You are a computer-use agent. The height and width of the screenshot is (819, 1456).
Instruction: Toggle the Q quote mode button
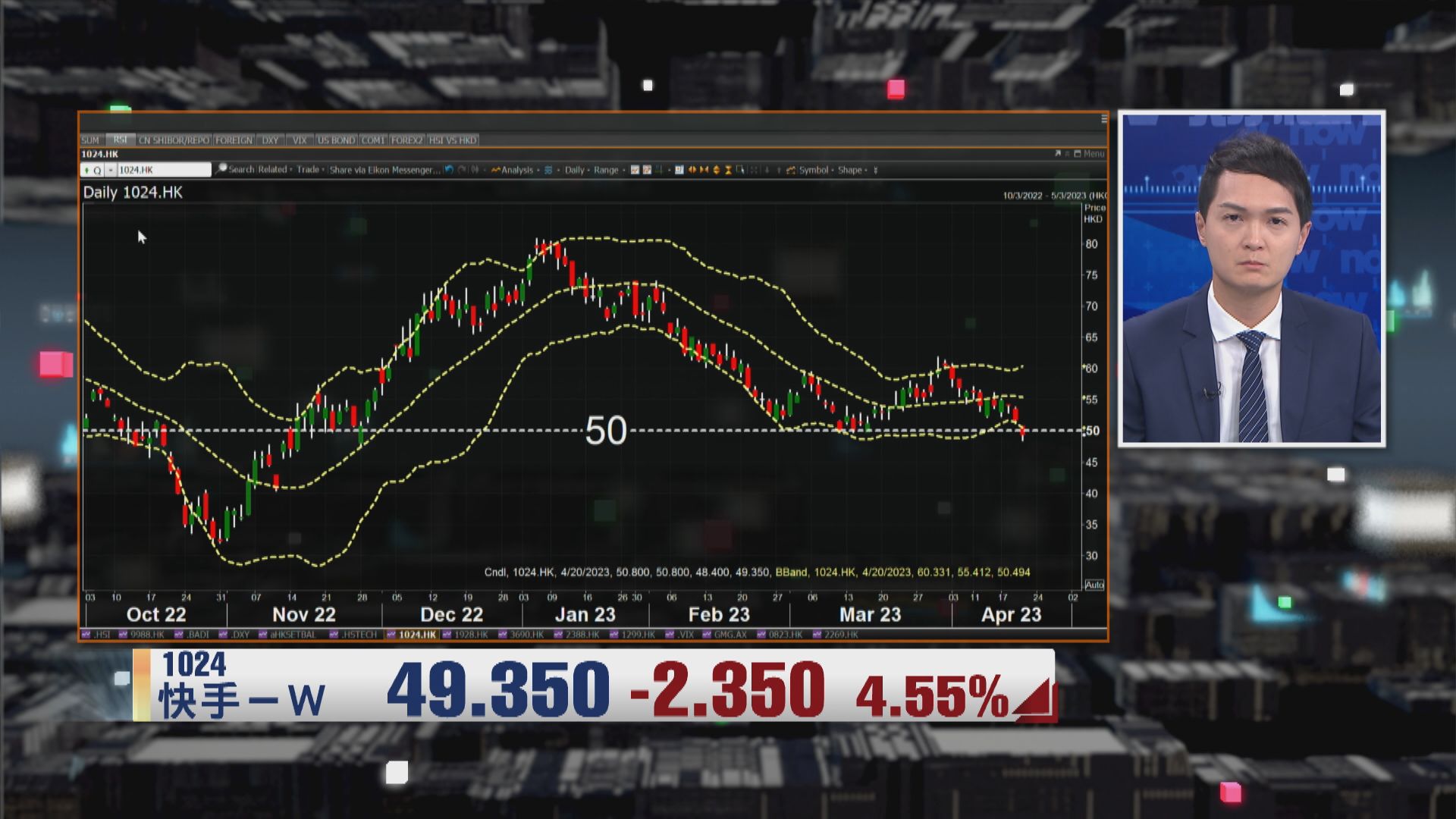[97, 170]
